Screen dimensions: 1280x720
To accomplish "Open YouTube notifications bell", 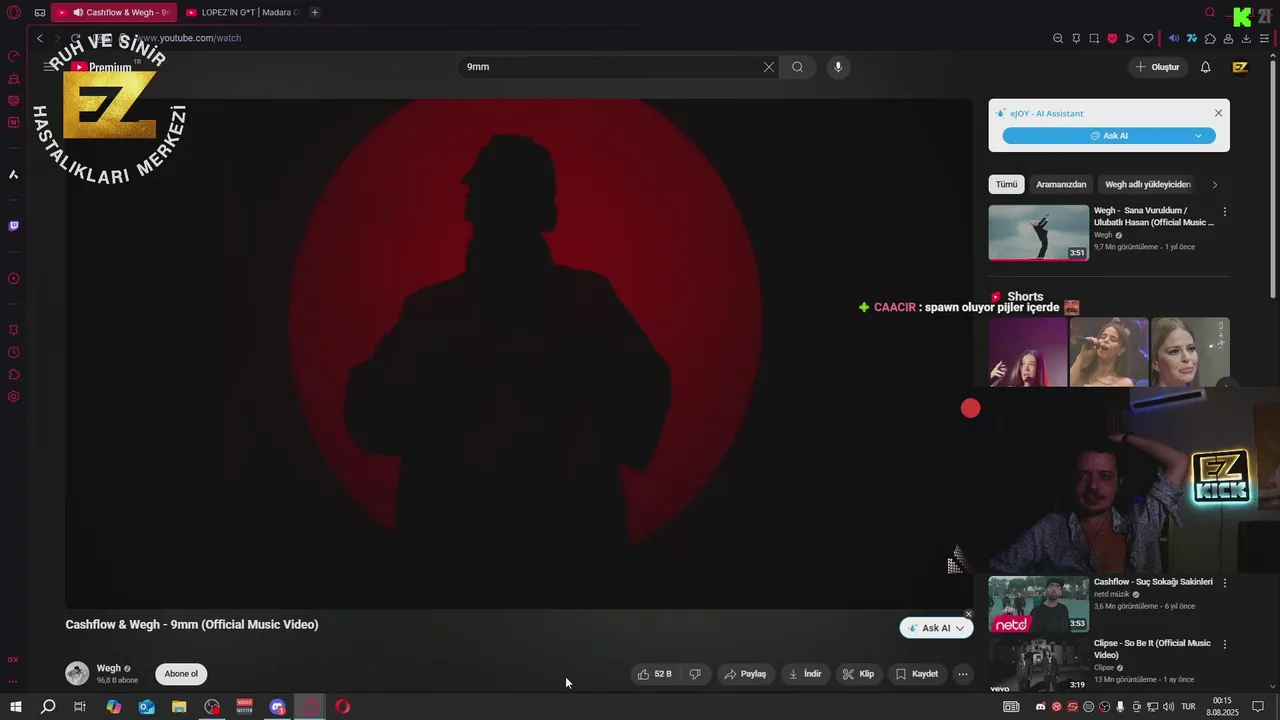I will [x=1205, y=67].
